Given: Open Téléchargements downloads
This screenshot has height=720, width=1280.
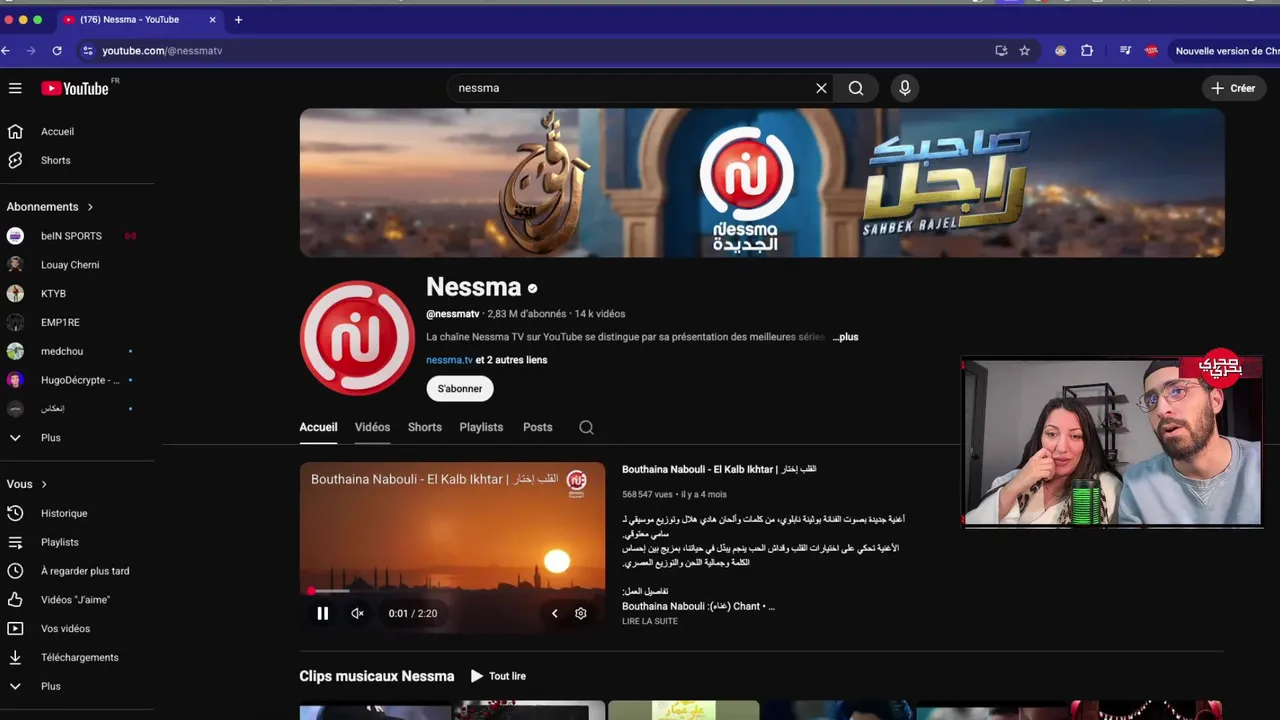Looking at the screenshot, I should tap(79, 657).
